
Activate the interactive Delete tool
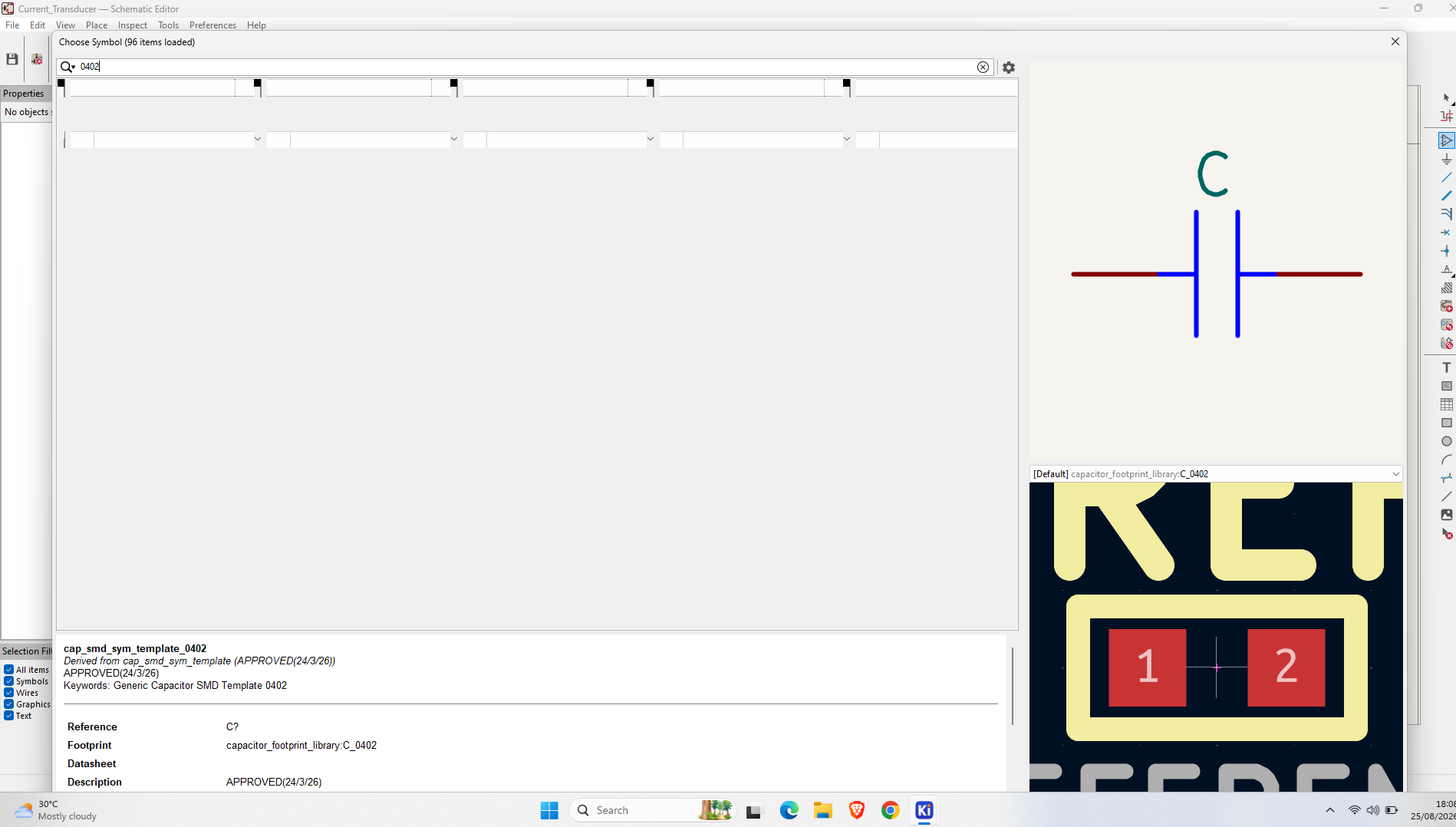(x=1446, y=533)
